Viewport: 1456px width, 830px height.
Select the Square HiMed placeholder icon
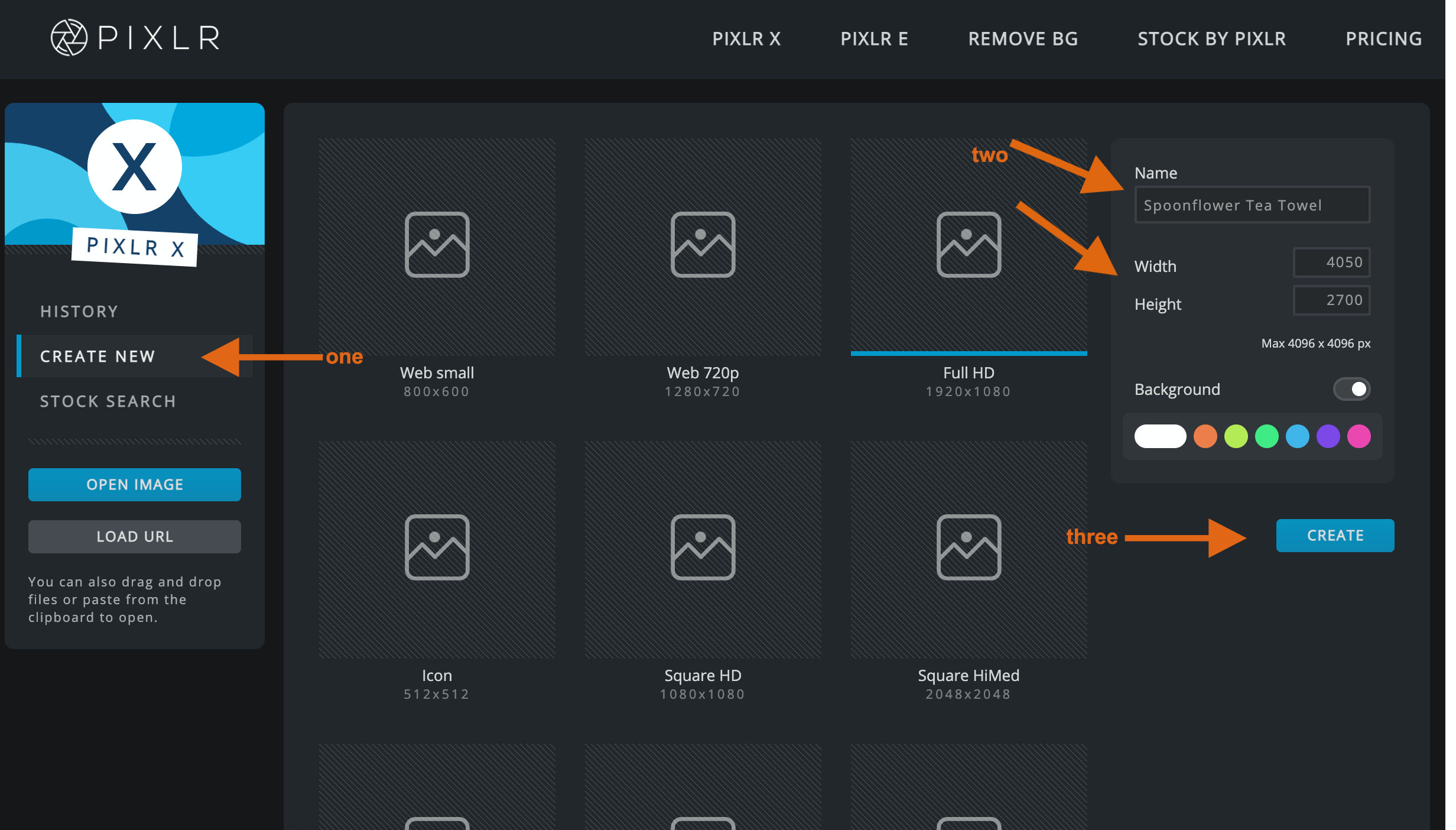968,547
